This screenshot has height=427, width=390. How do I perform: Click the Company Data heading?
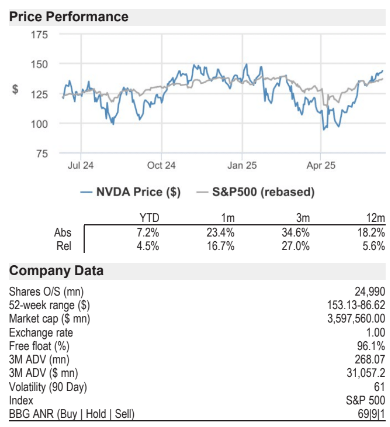pos(56,271)
